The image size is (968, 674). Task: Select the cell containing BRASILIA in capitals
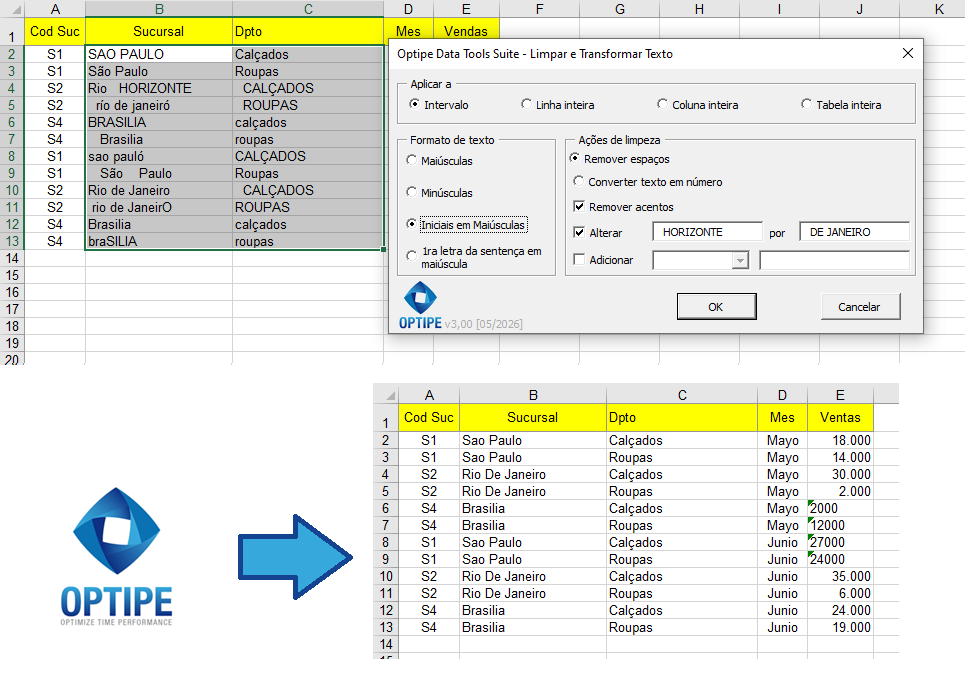point(159,122)
